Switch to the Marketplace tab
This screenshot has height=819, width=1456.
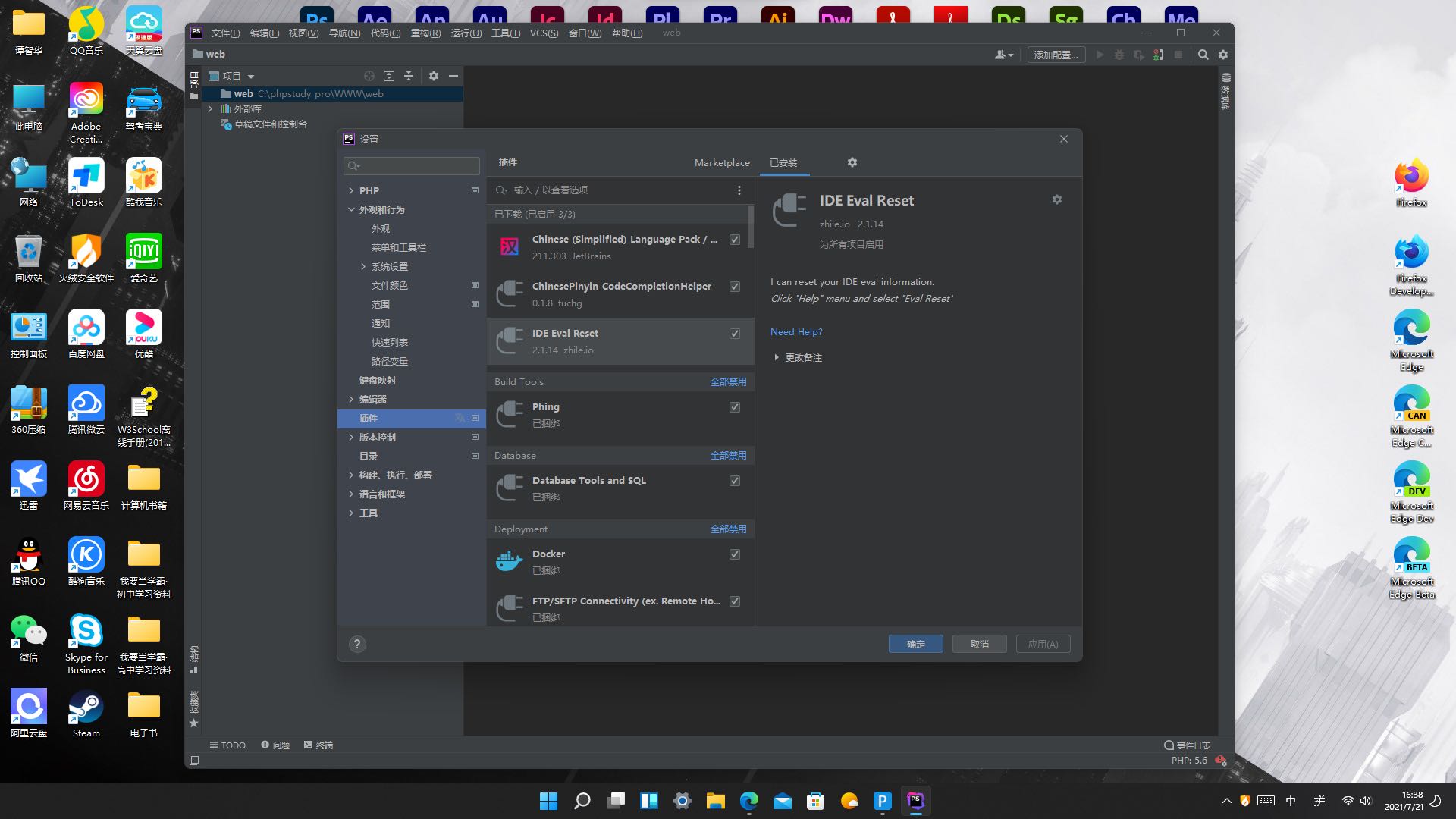point(721,163)
